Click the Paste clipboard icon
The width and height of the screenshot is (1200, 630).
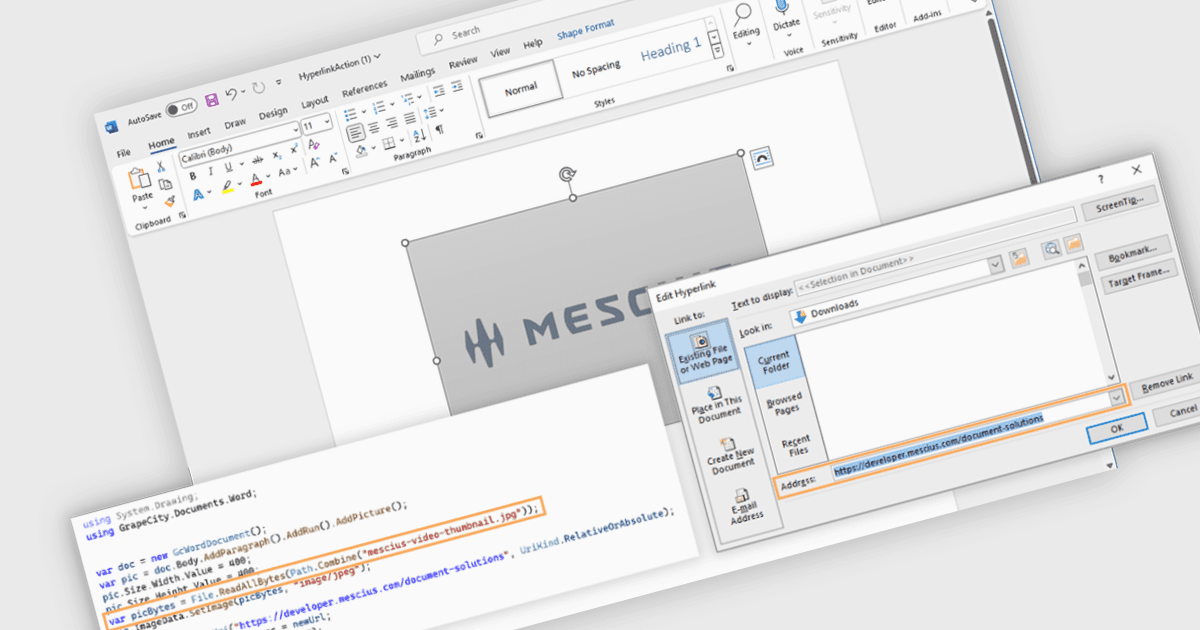(139, 178)
